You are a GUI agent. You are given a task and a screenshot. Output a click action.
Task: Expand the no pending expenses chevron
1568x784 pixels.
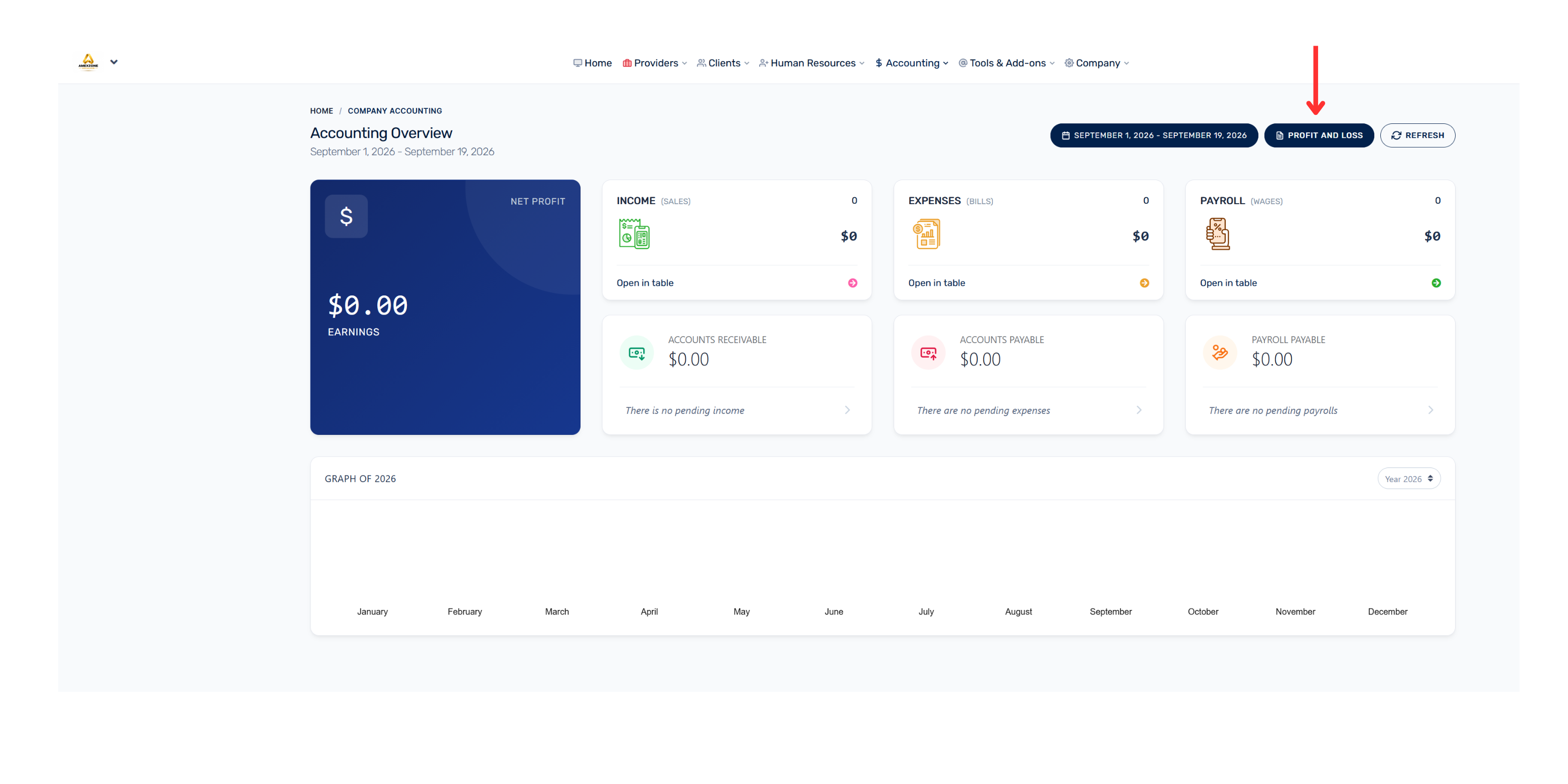click(1139, 410)
